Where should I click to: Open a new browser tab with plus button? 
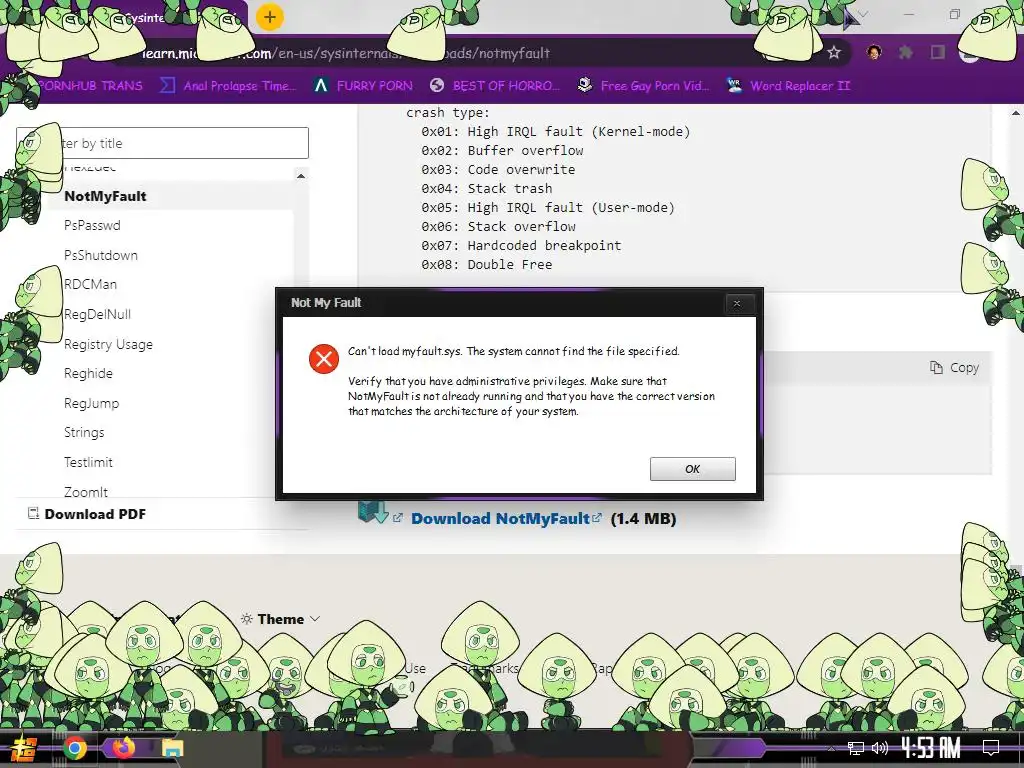pos(270,17)
